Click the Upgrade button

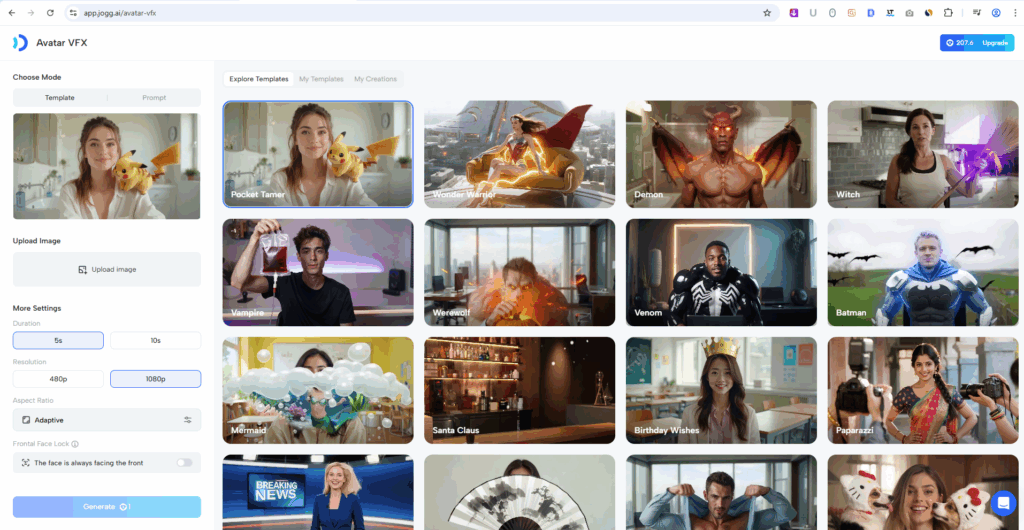pos(994,43)
